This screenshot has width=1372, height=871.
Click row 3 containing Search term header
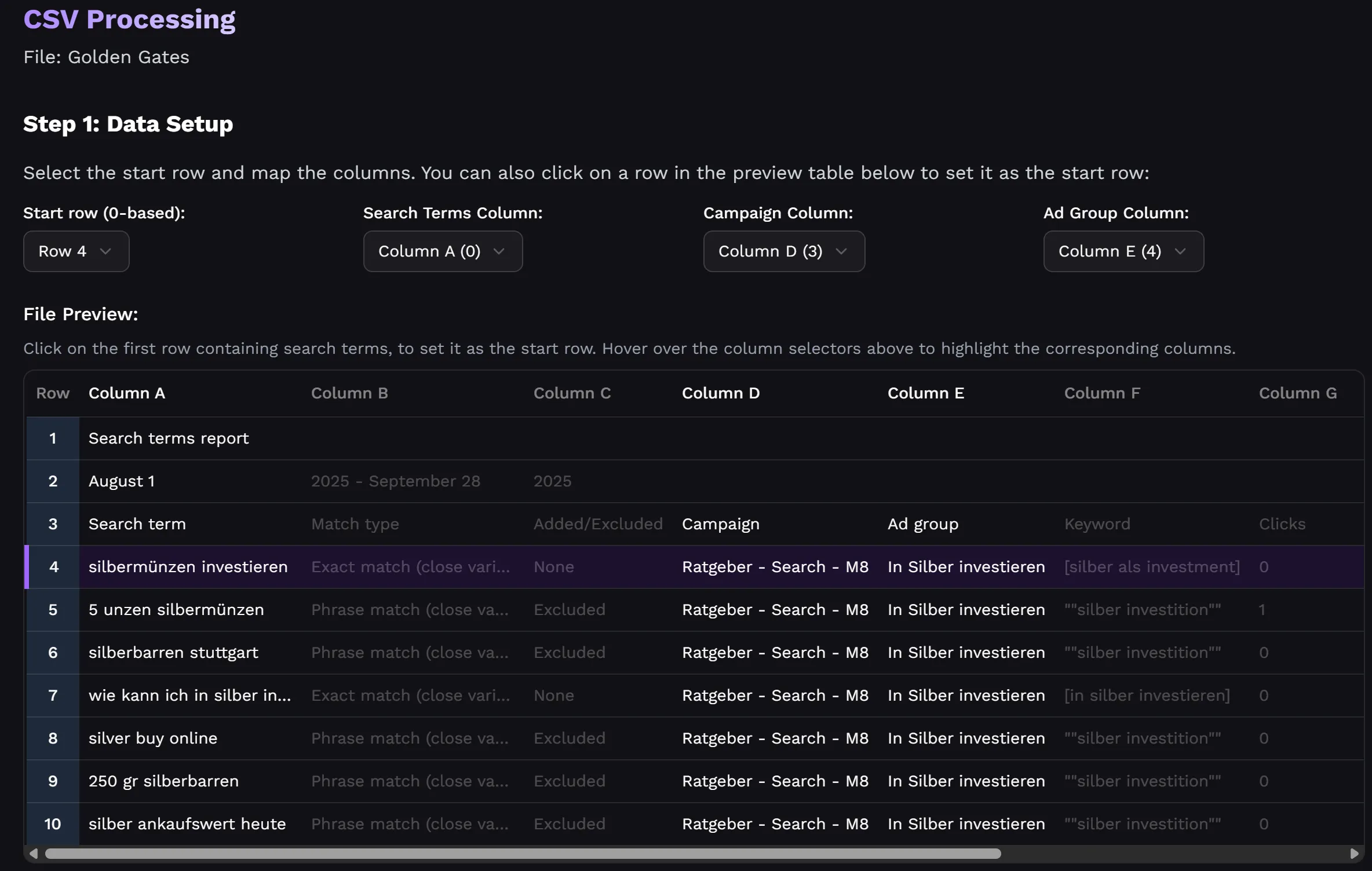click(137, 524)
